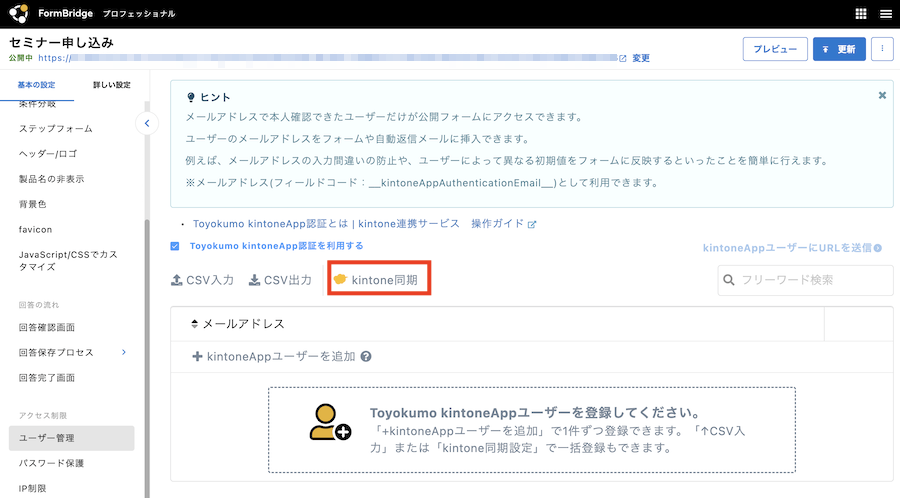
Task: Open the 操作ガイド link
Action: 504,224
